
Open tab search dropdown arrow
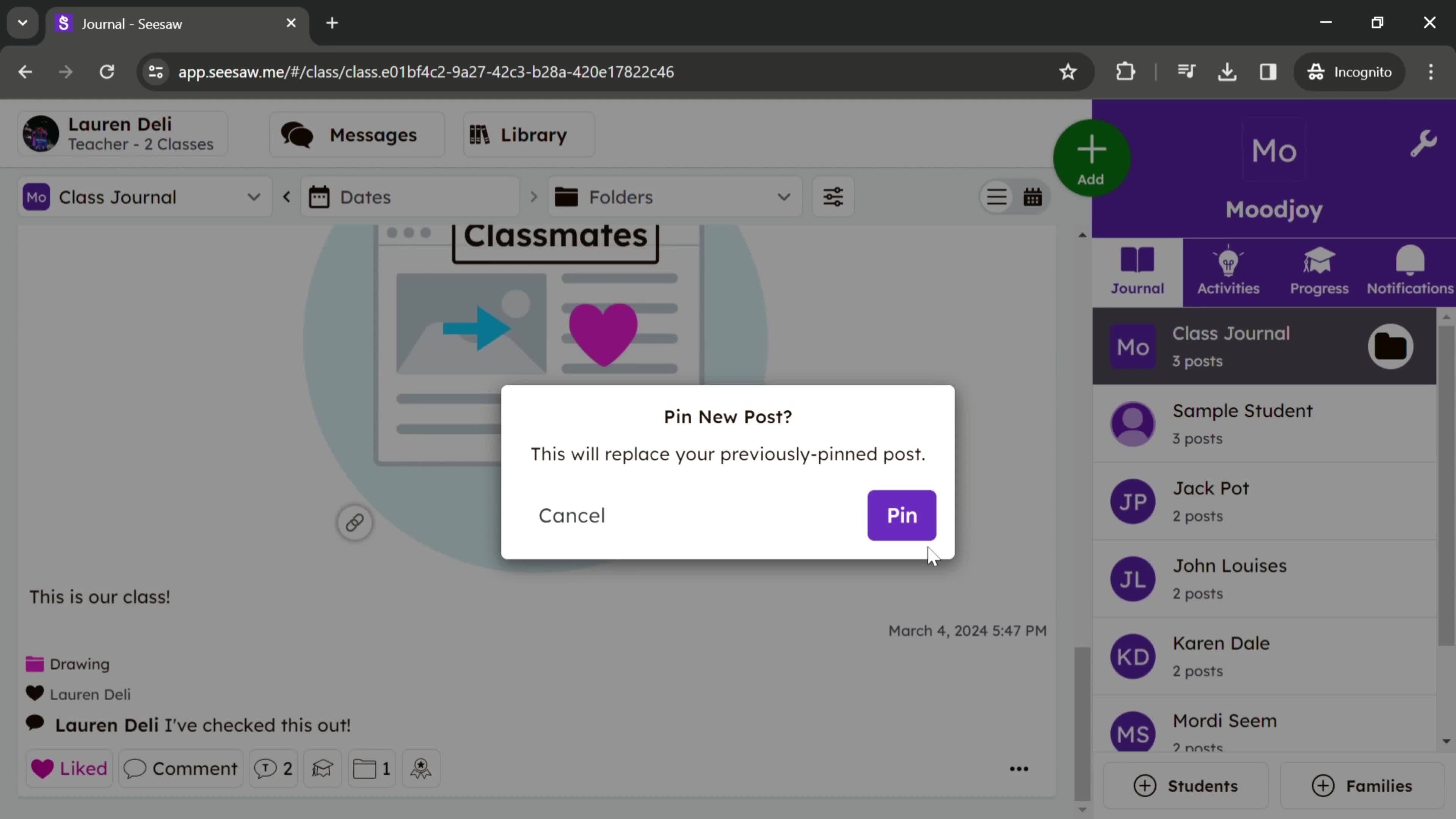pos(23,23)
